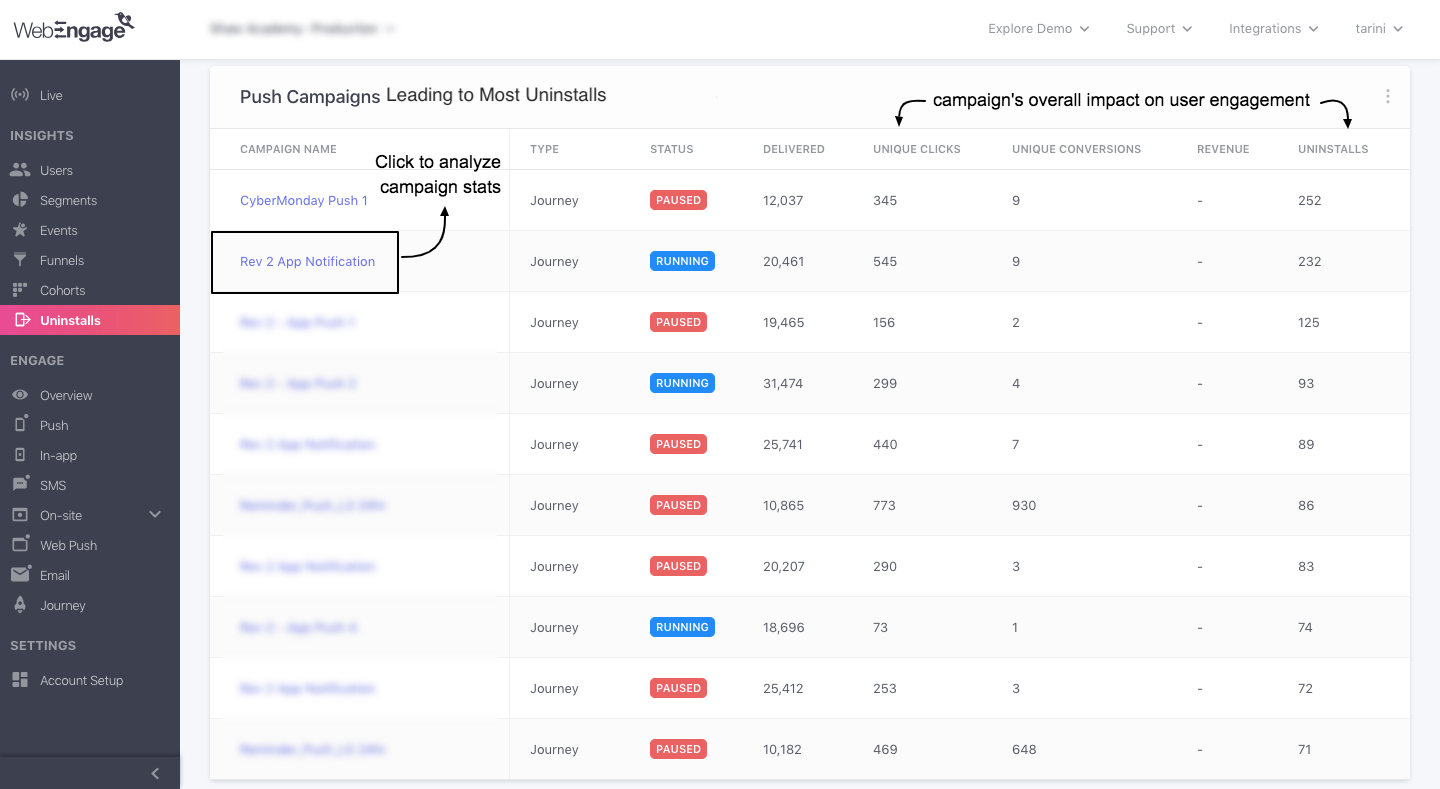Open the CyberMonday Push 1 campaign
The image size is (1440, 789).
pos(304,200)
